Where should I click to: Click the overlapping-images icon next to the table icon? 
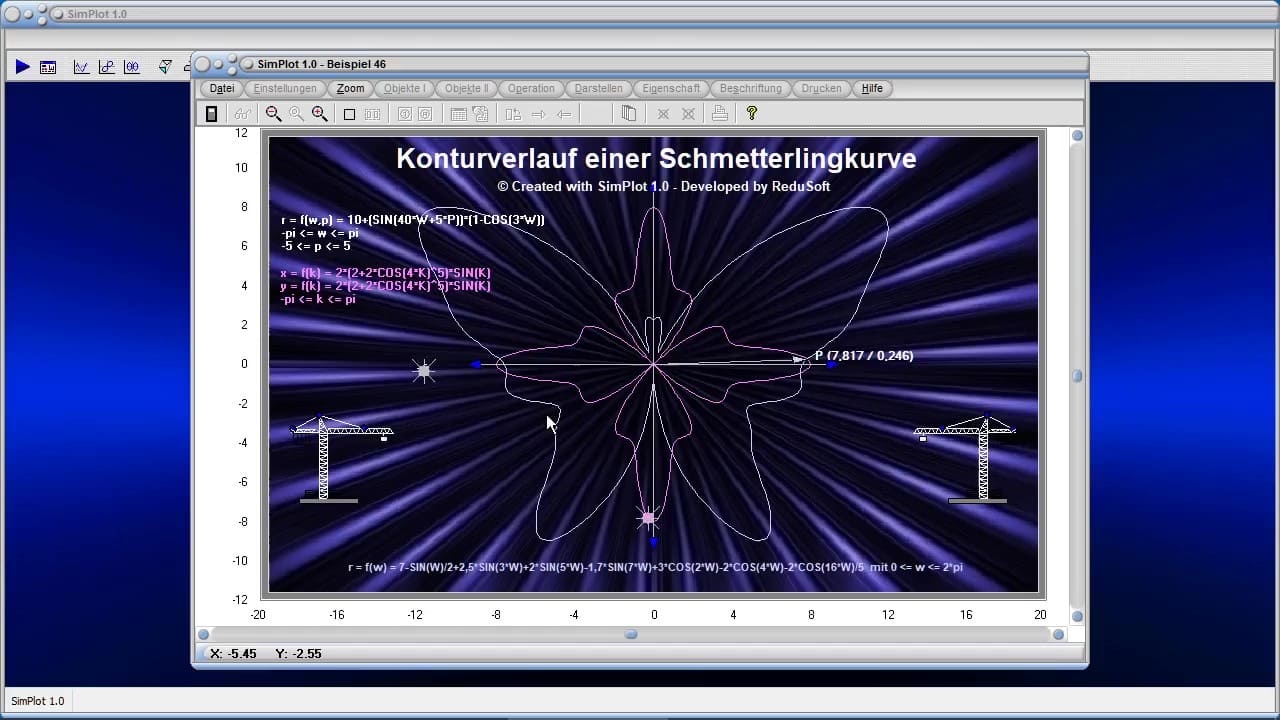click(480, 114)
